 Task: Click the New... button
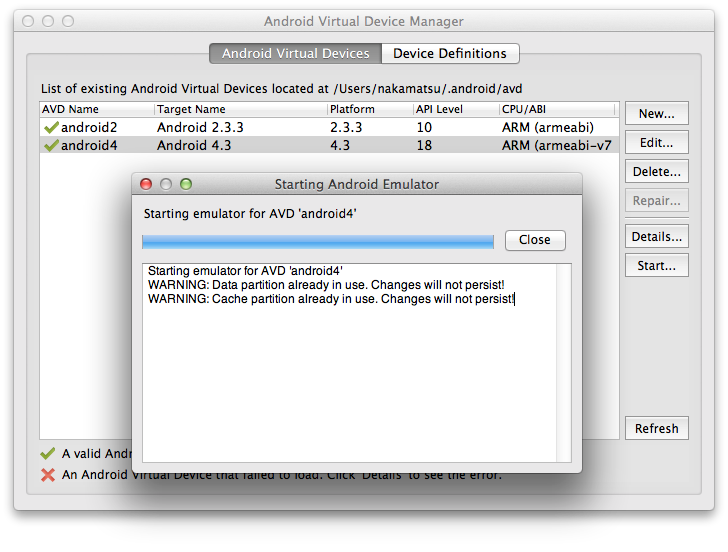656,113
